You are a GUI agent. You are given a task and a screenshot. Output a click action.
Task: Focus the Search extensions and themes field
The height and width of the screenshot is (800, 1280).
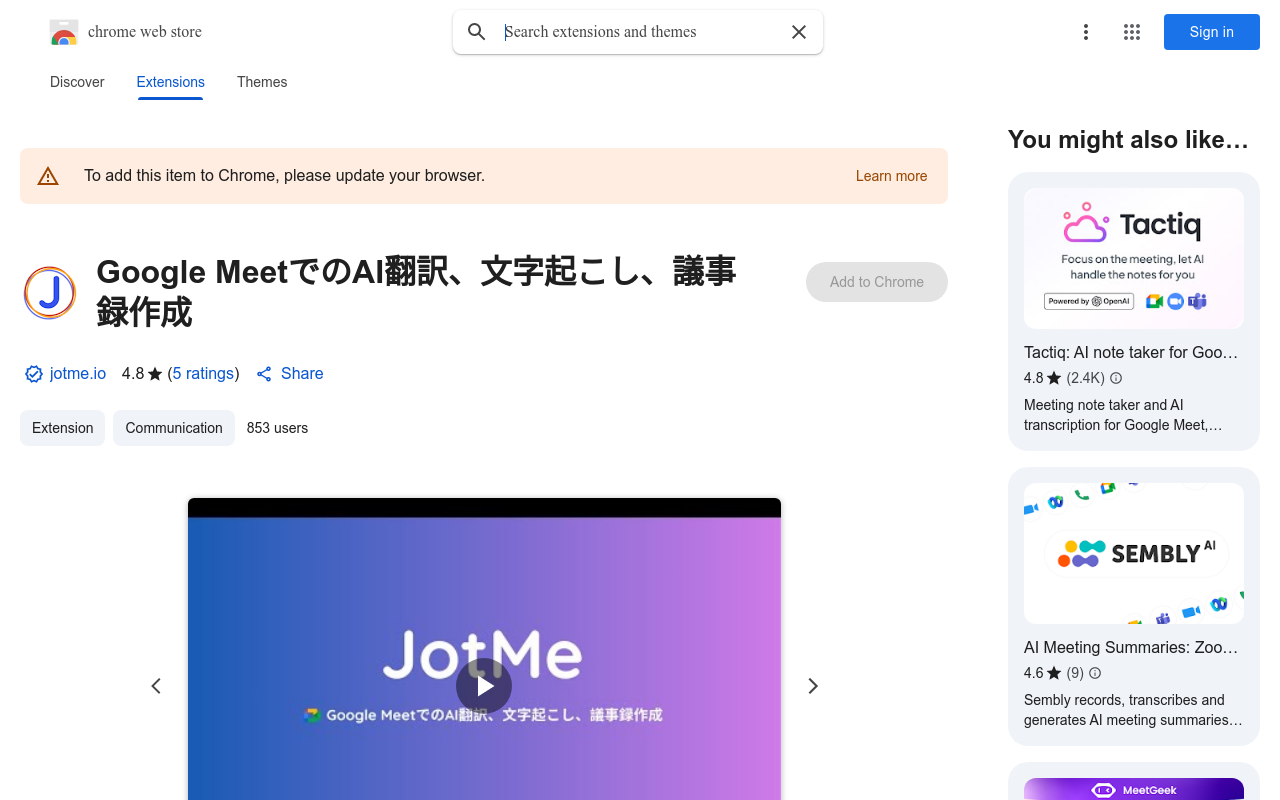[x=640, y=32]
